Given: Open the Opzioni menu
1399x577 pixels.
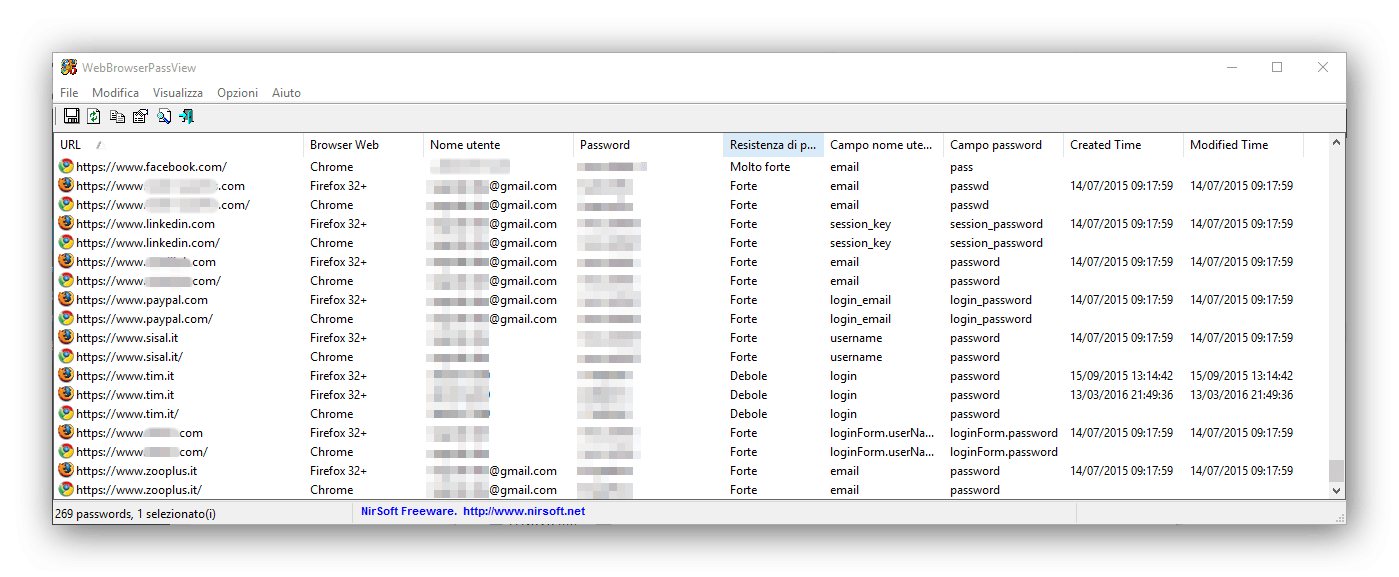Looking at the screenshot, I should (x=237, y=92).
